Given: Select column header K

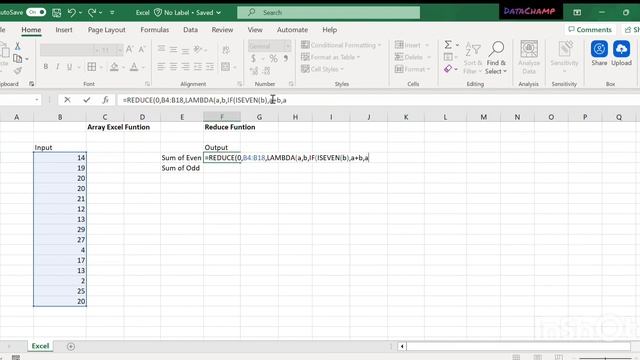Looking at the screenshot, I should pos(406,117).
